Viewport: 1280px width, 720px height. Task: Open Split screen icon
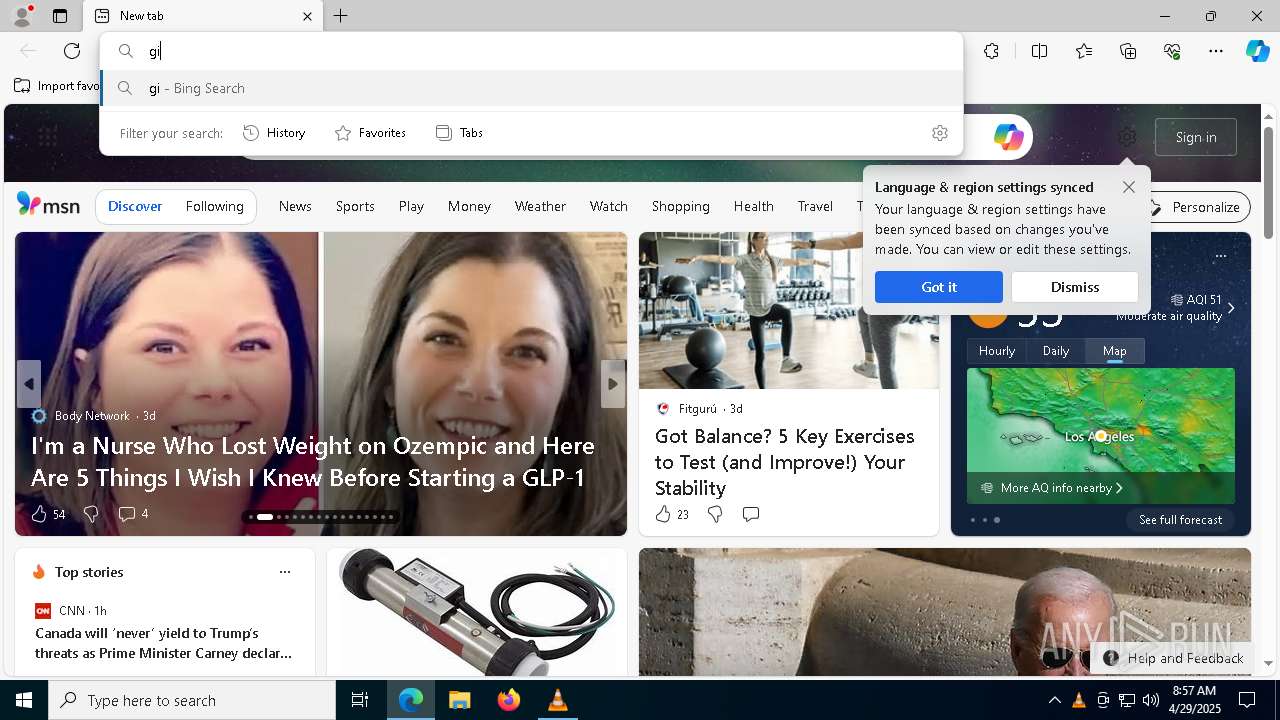tap(1039, 51)
